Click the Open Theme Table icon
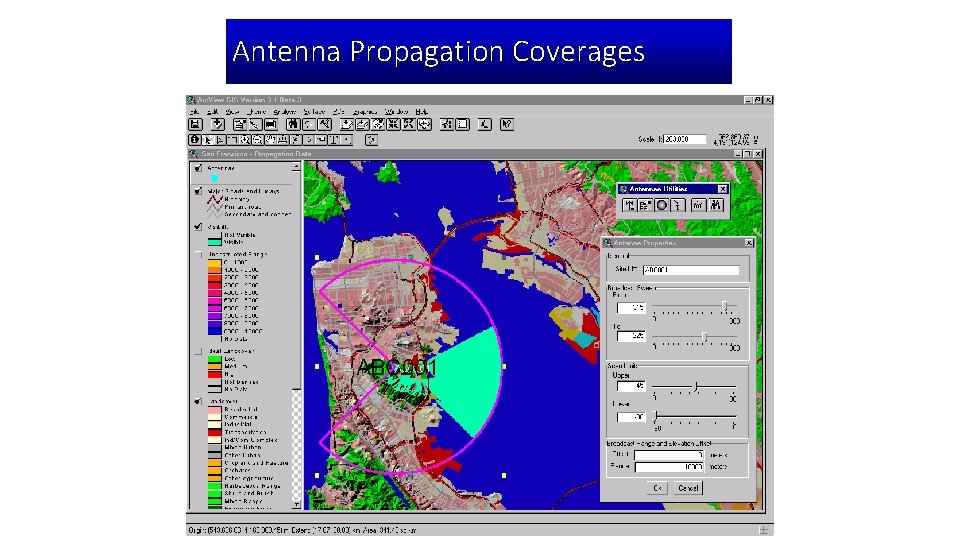The image size is (960, 540). click(271, 124)
